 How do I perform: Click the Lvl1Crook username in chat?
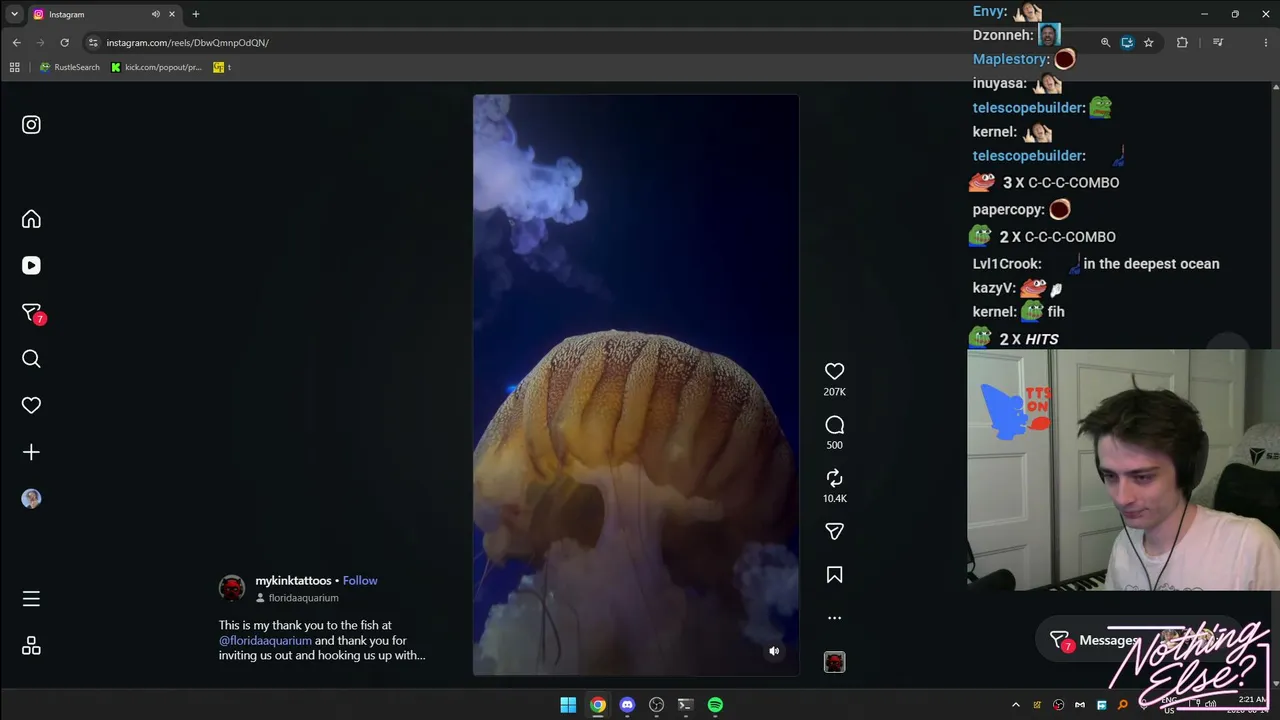coord(1007,264)
